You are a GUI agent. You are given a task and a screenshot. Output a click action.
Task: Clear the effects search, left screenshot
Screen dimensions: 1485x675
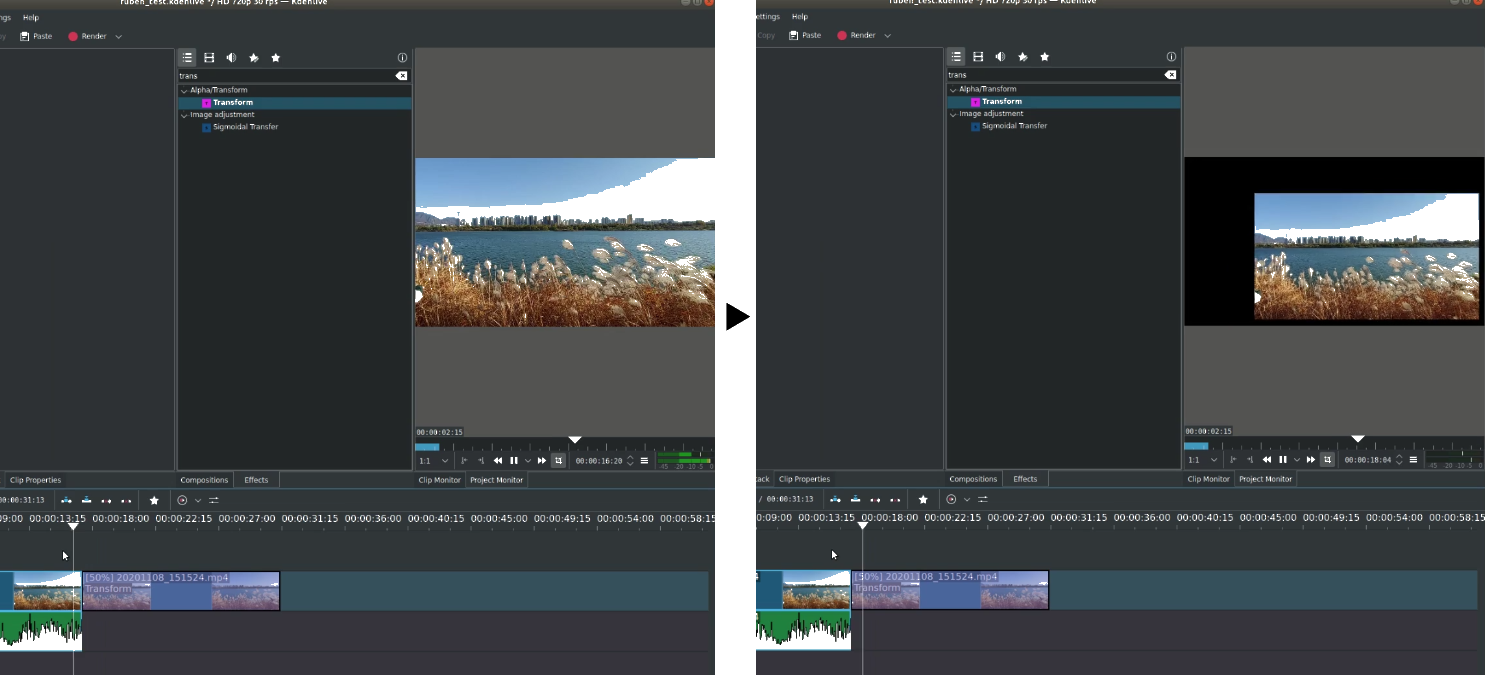point(401,76)
